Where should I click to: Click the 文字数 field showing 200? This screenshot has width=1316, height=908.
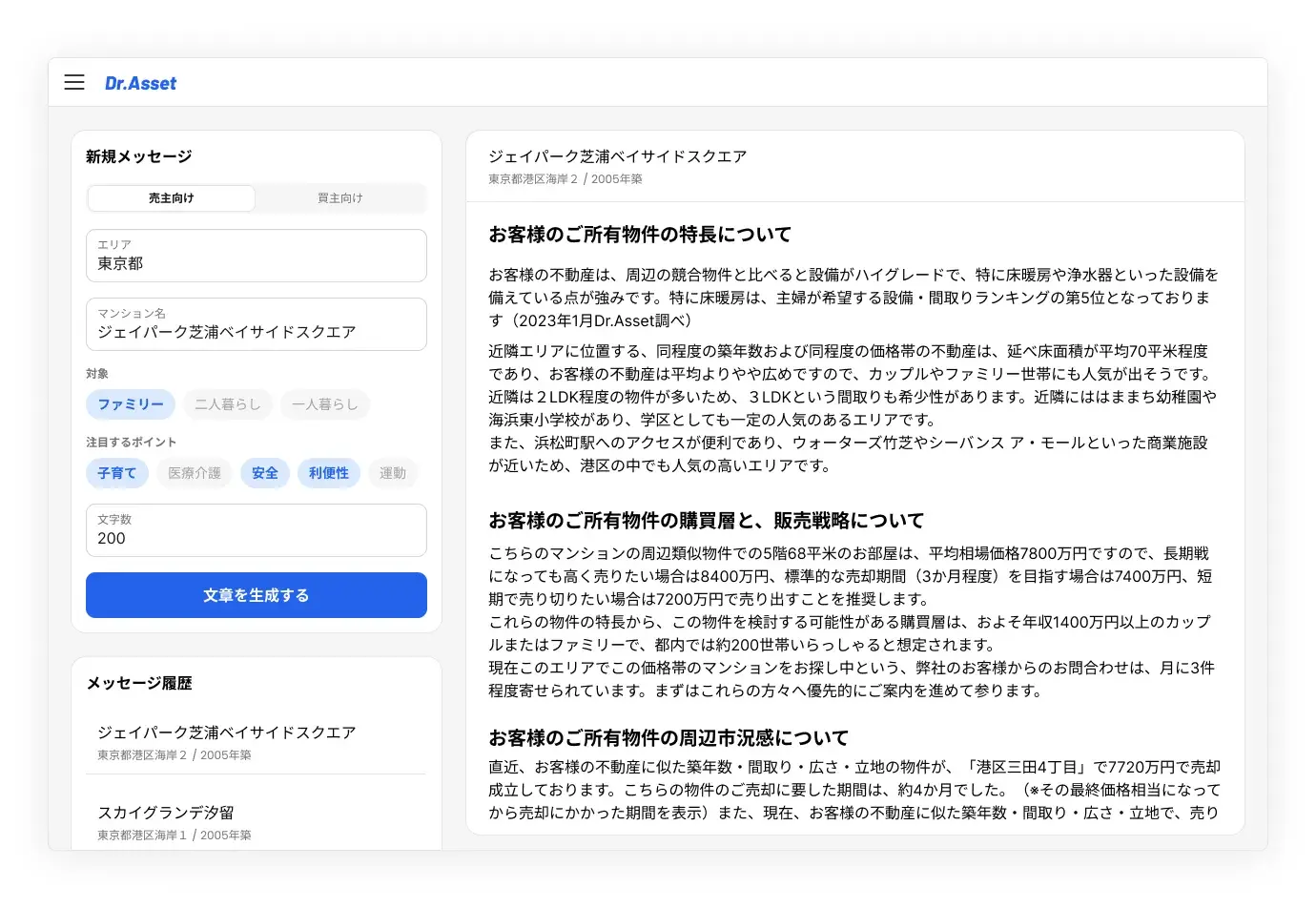pos(257,530)
